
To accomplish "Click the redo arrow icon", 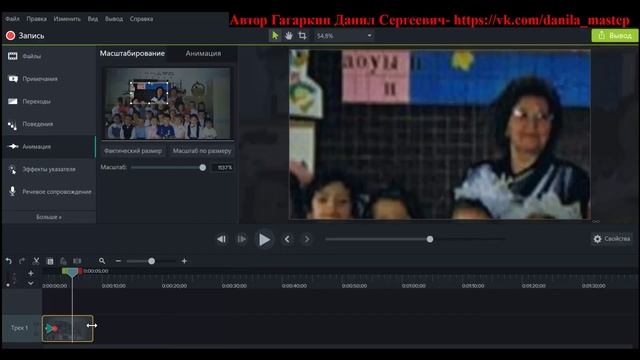I will pyautogui.click(x=22, y=261).
